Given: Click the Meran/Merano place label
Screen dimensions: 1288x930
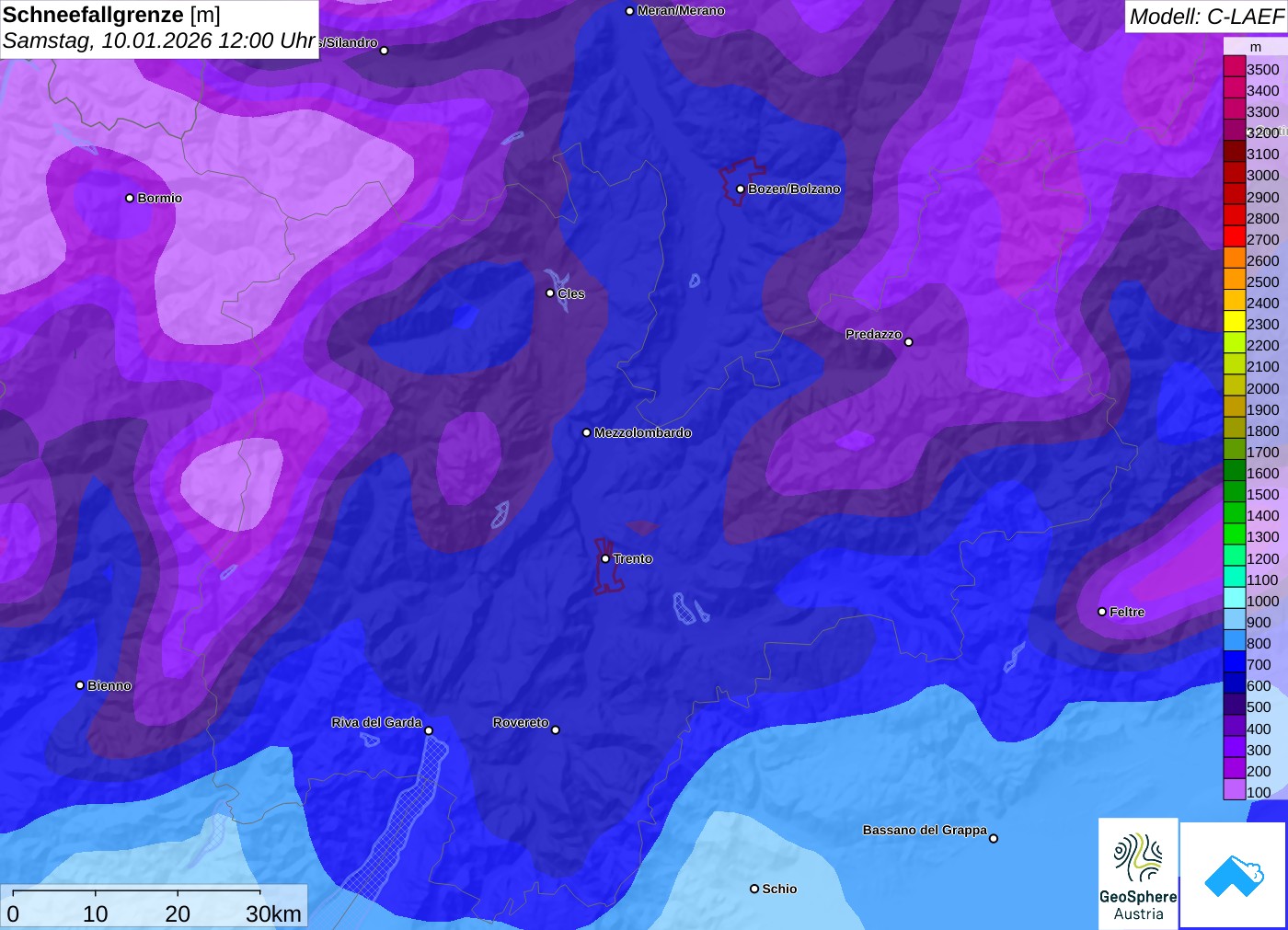Looking at the screenshot, I should 681,10.
